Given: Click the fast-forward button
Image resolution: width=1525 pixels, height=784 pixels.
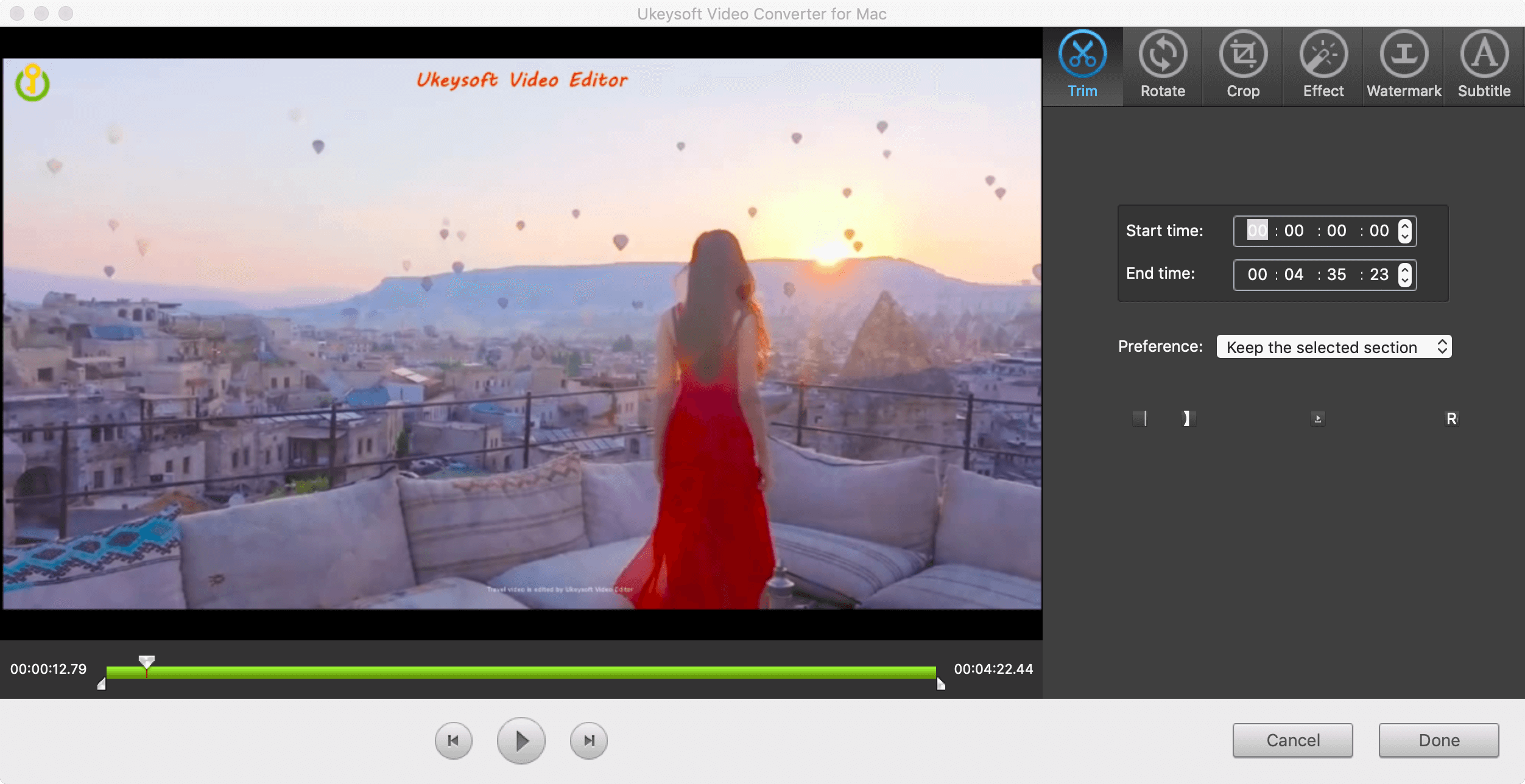Looking at the screenshot, I should point(590,740).
